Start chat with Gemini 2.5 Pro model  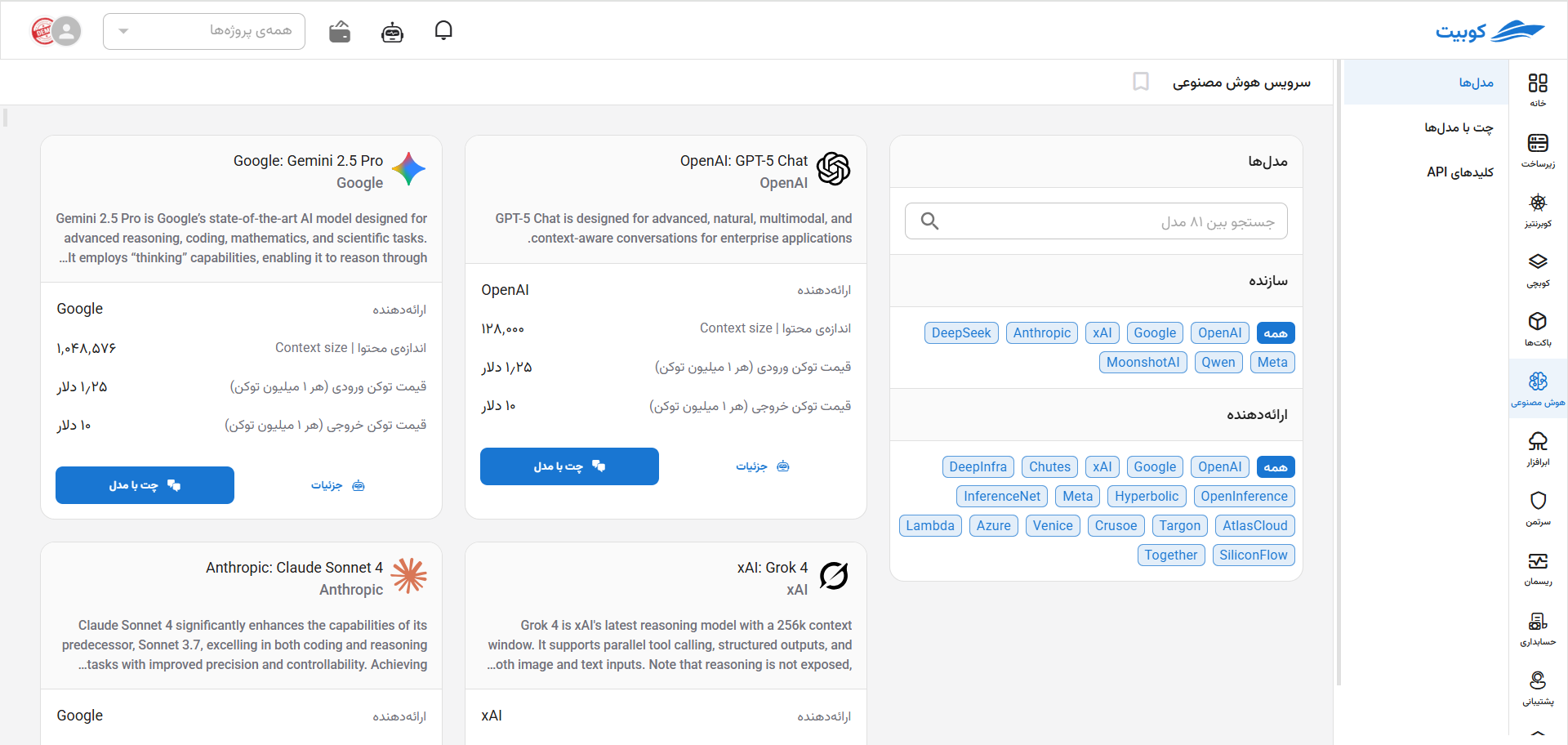click(145, 485)
